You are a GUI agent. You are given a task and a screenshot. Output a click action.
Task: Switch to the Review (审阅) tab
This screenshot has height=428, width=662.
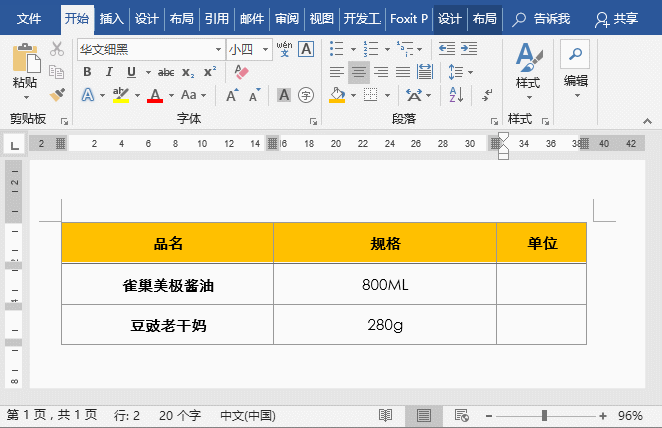(x=286, y=19)
